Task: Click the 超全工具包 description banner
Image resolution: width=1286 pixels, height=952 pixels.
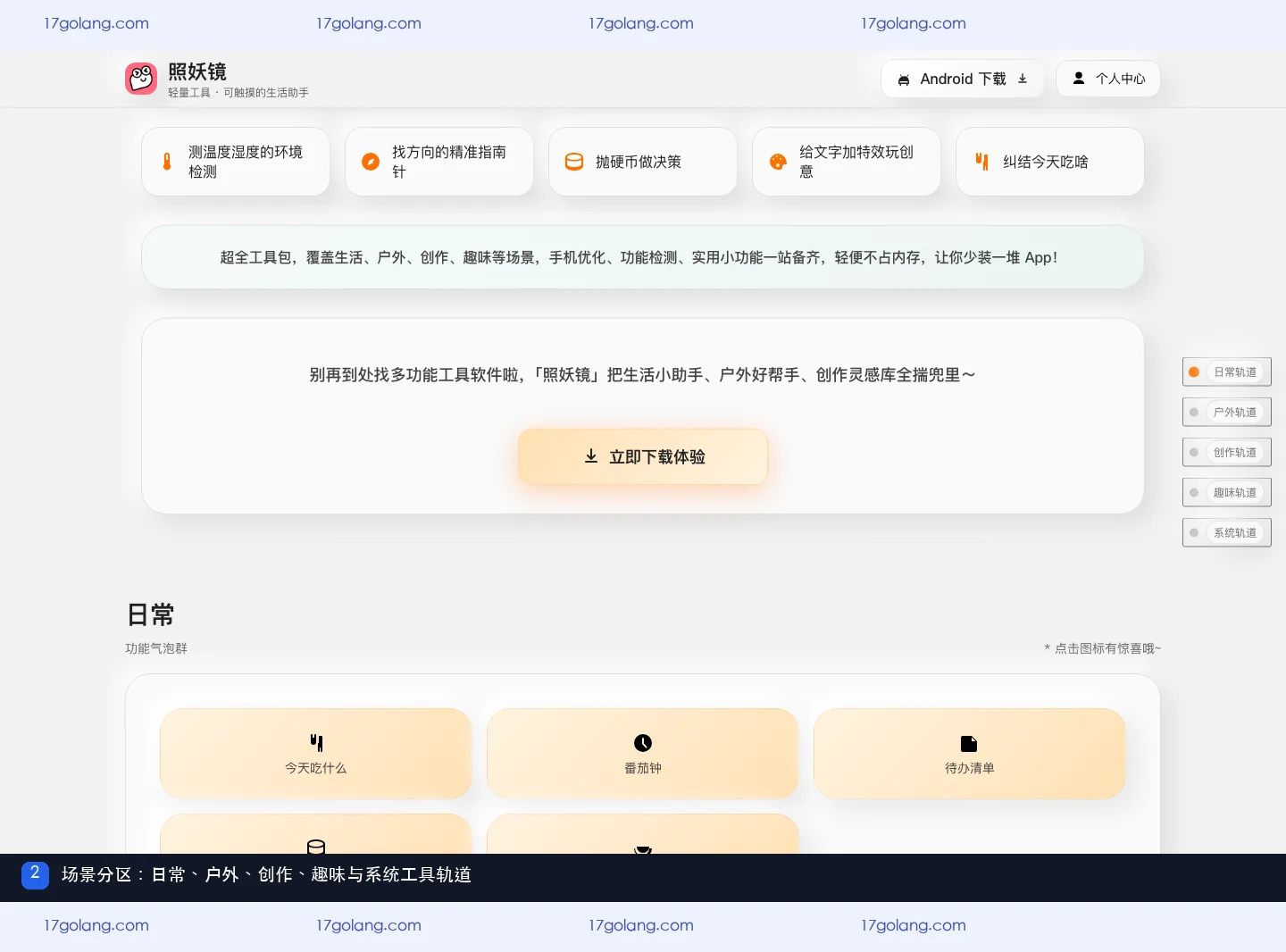Action: point(643,257)
